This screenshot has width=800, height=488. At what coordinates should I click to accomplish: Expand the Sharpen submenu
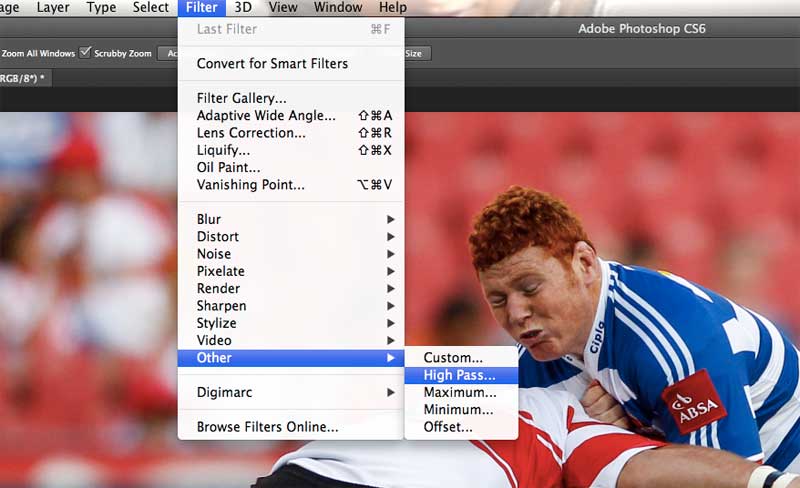coord(291,306)
